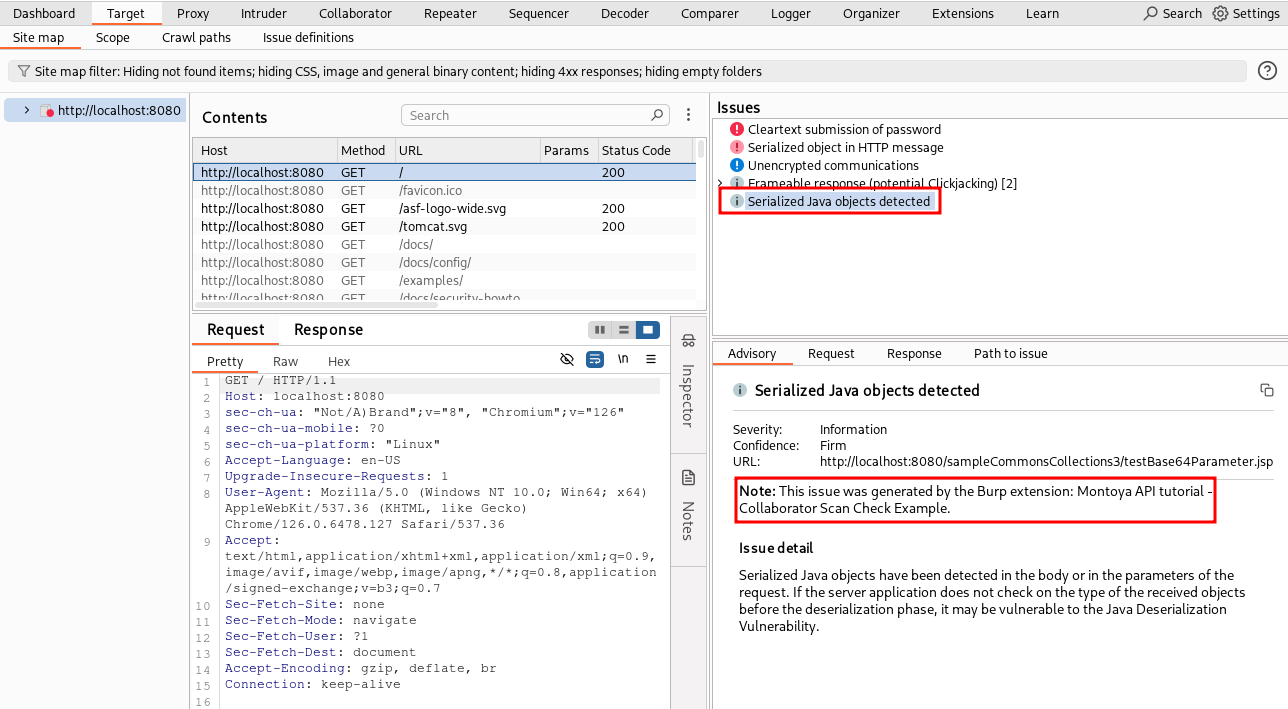Open site map help question mark
Viewport: 1288px width, 709px height.
coord(1267,71)
